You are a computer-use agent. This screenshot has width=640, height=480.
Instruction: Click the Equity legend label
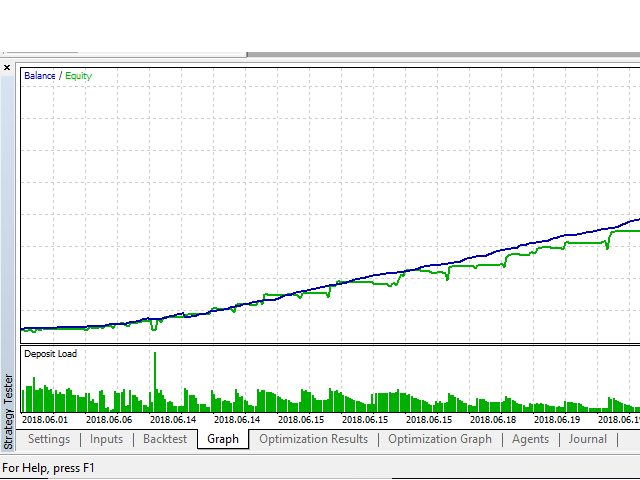click(78, 76)
